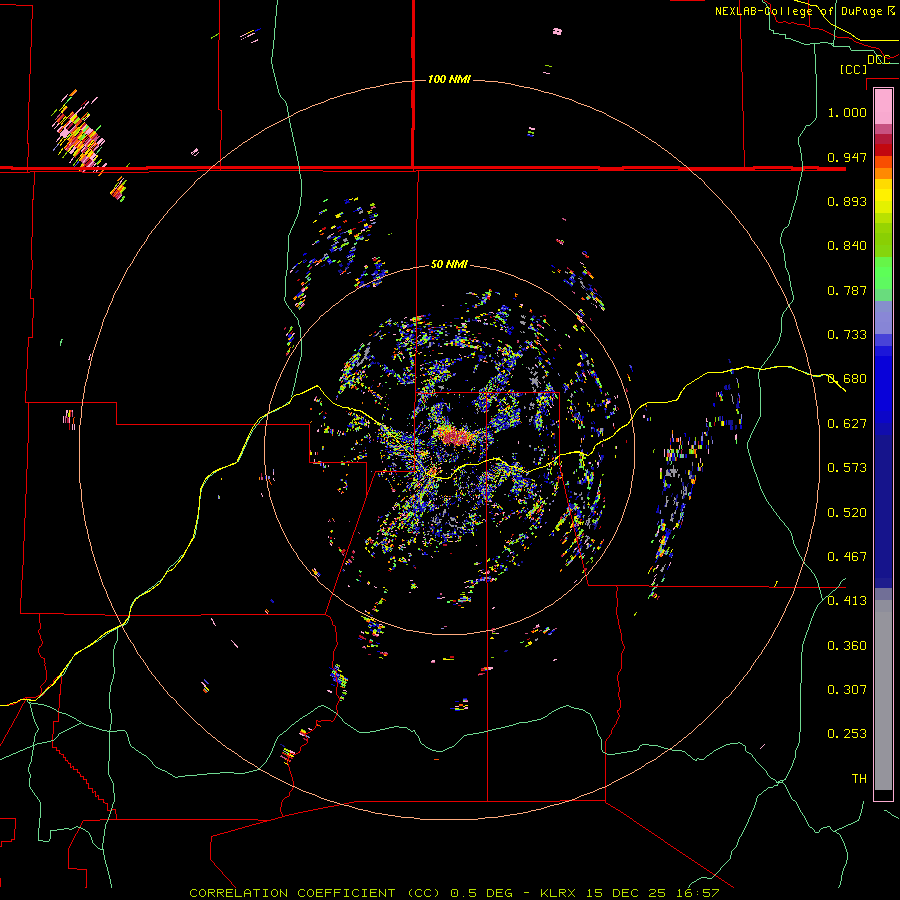Click the [CC] legend title
The image size is (900, 900).
[x=853, y=69]
